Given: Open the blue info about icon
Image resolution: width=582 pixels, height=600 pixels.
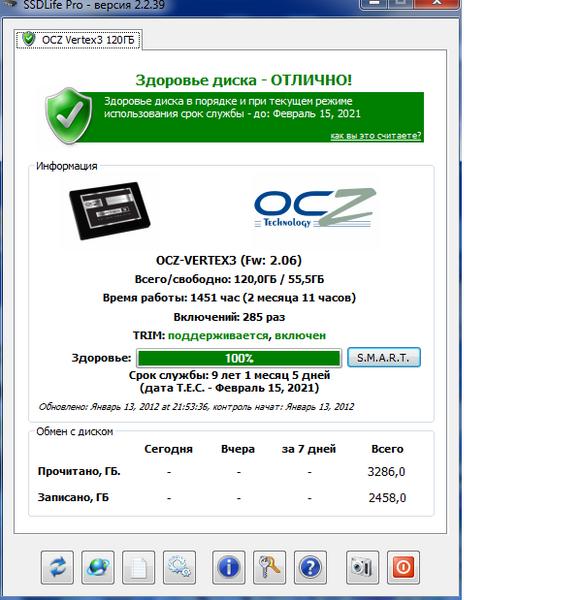Looking at the screenshot, I should click(229, 567).
